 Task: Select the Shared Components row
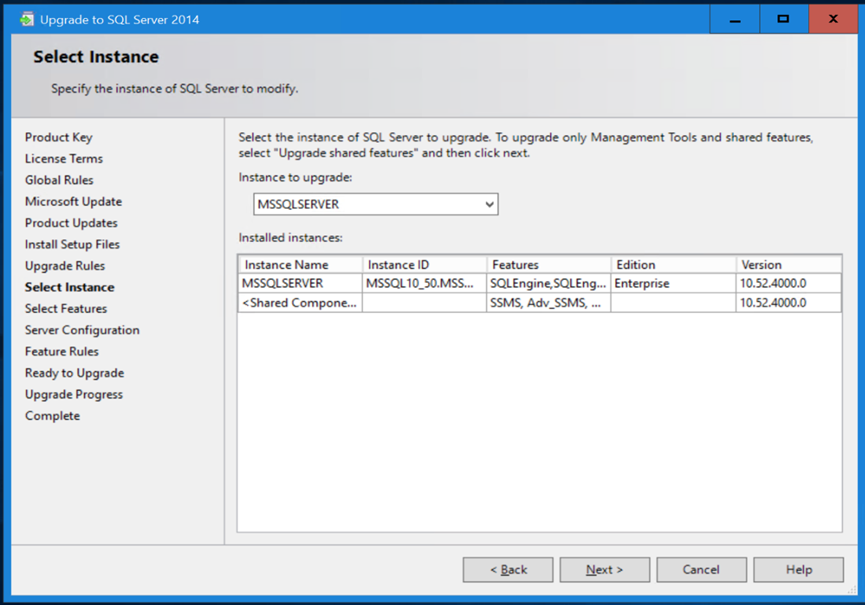tap(540, 303)
